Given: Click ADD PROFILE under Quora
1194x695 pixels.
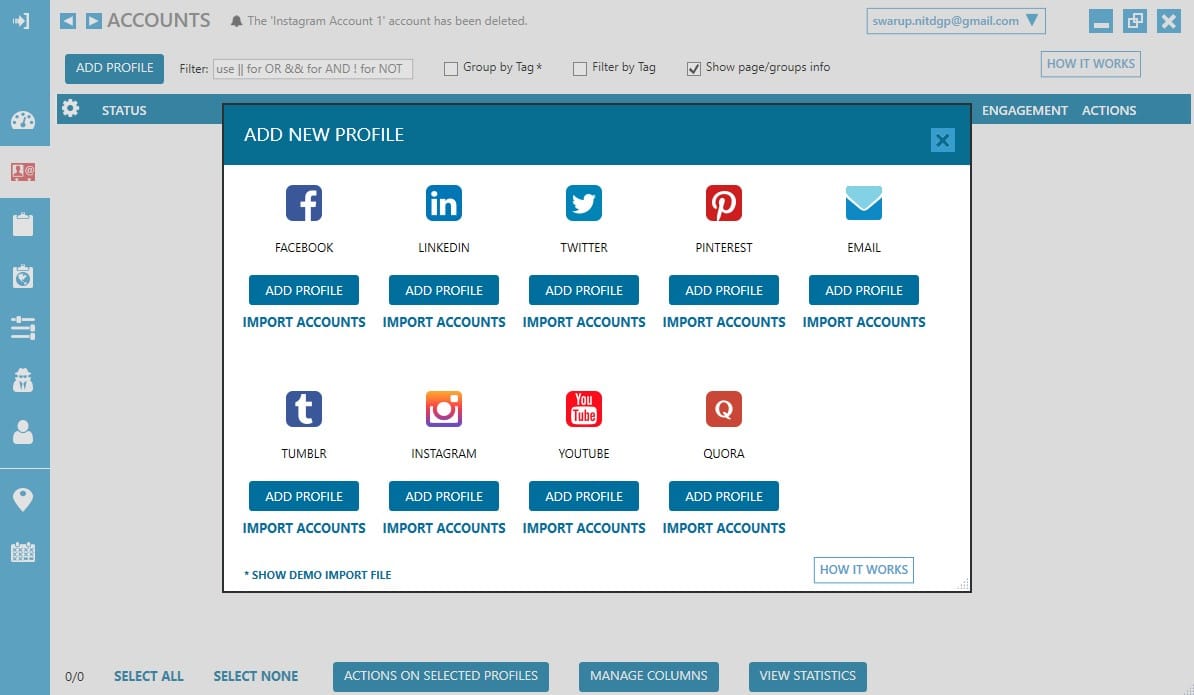Looking at the screenshot, I should pyautogui.click(x=724, y=496).
